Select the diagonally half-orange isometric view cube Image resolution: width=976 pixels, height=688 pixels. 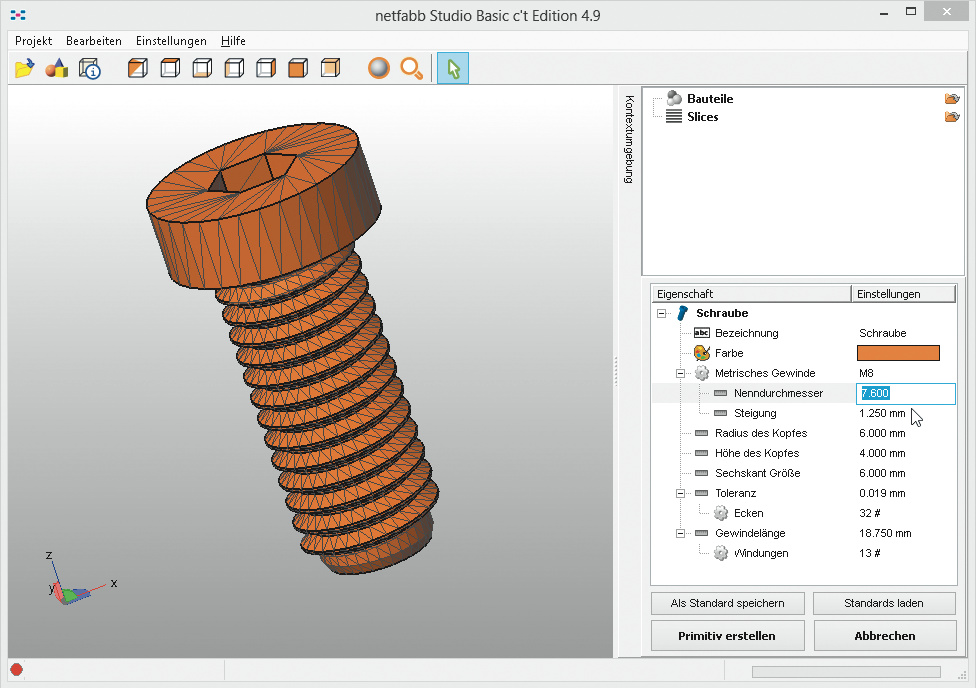138,68
